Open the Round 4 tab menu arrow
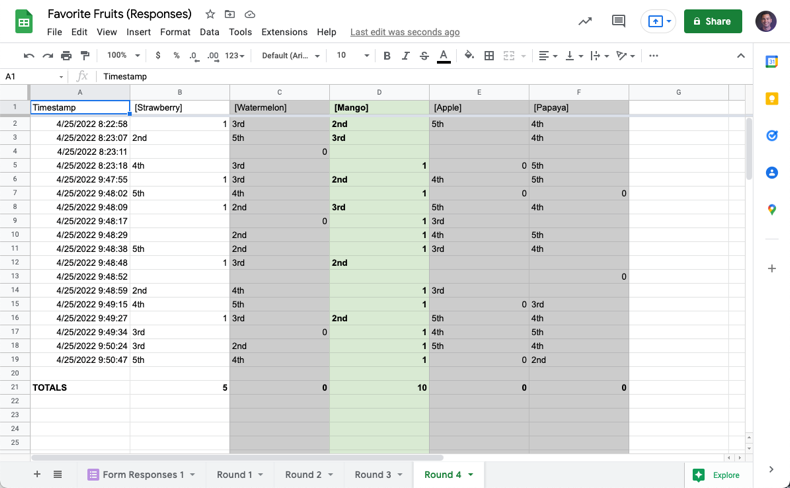Viewport: 790px width, 488px height. [471, 474]
